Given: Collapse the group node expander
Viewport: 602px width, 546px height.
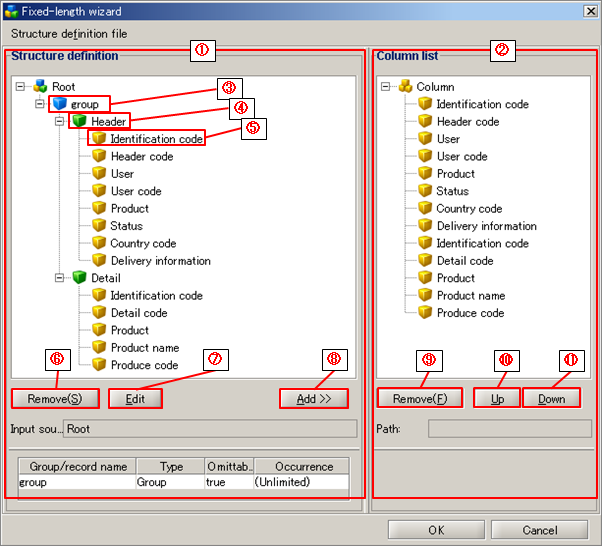Looking at the screenshot, I should pos(40,104).
